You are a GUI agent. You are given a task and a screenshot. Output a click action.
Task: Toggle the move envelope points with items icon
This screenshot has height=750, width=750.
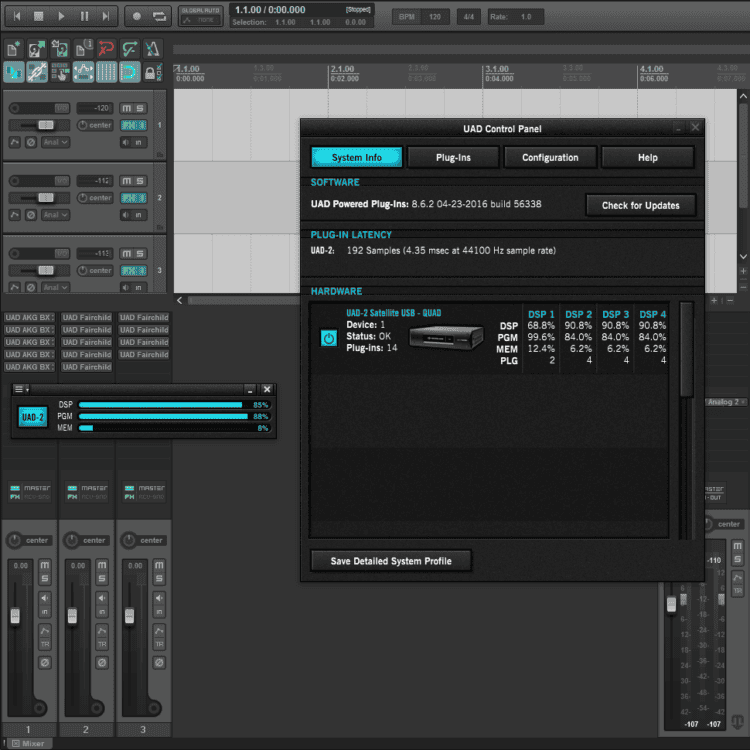[83, 73]
